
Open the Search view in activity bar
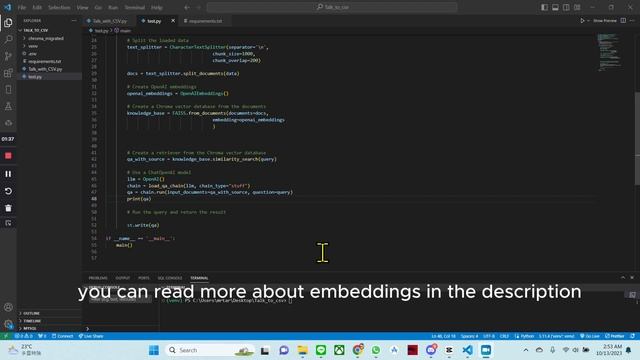8,39
